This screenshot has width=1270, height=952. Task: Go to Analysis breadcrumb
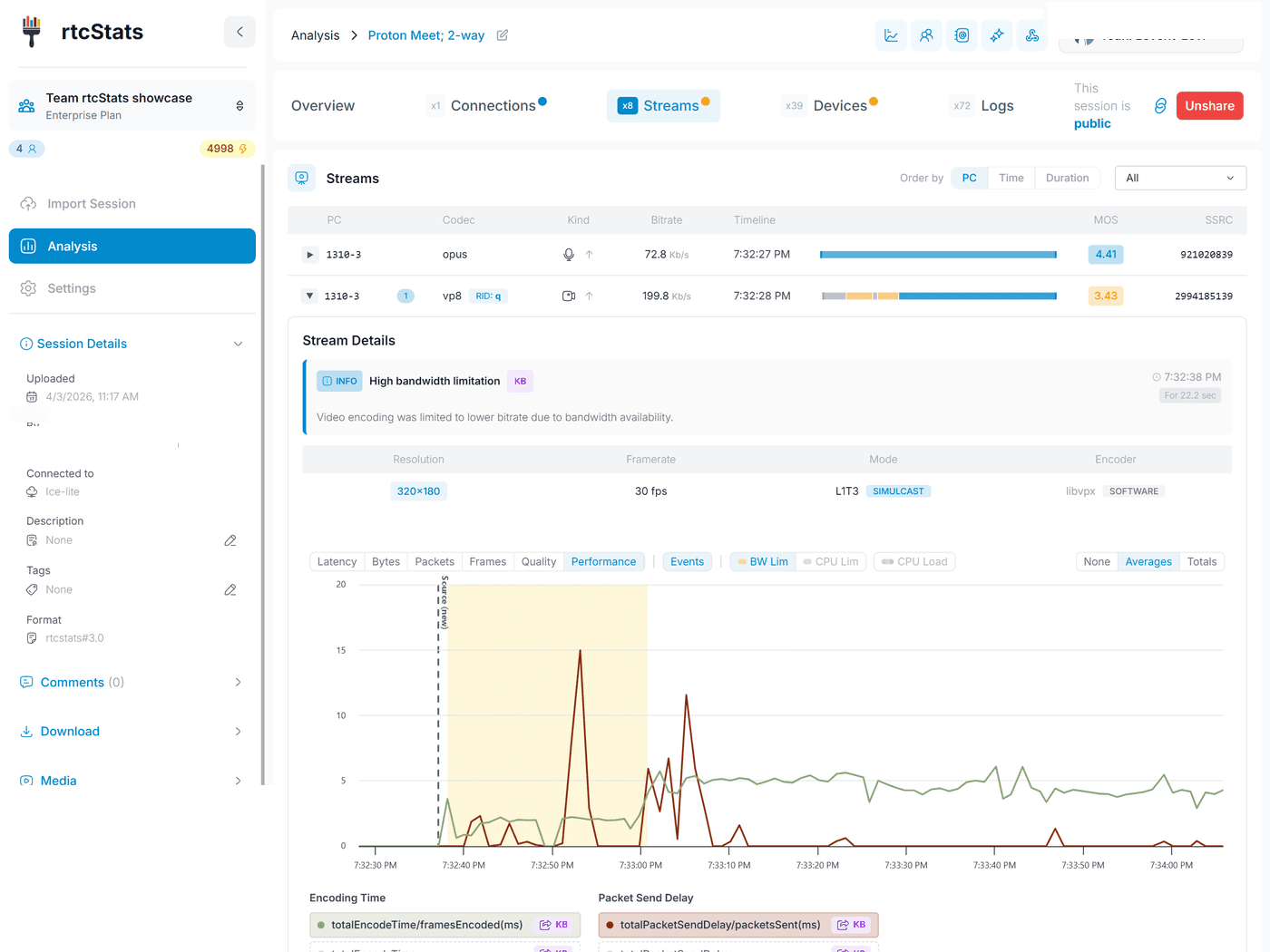[x=315, y=35]
